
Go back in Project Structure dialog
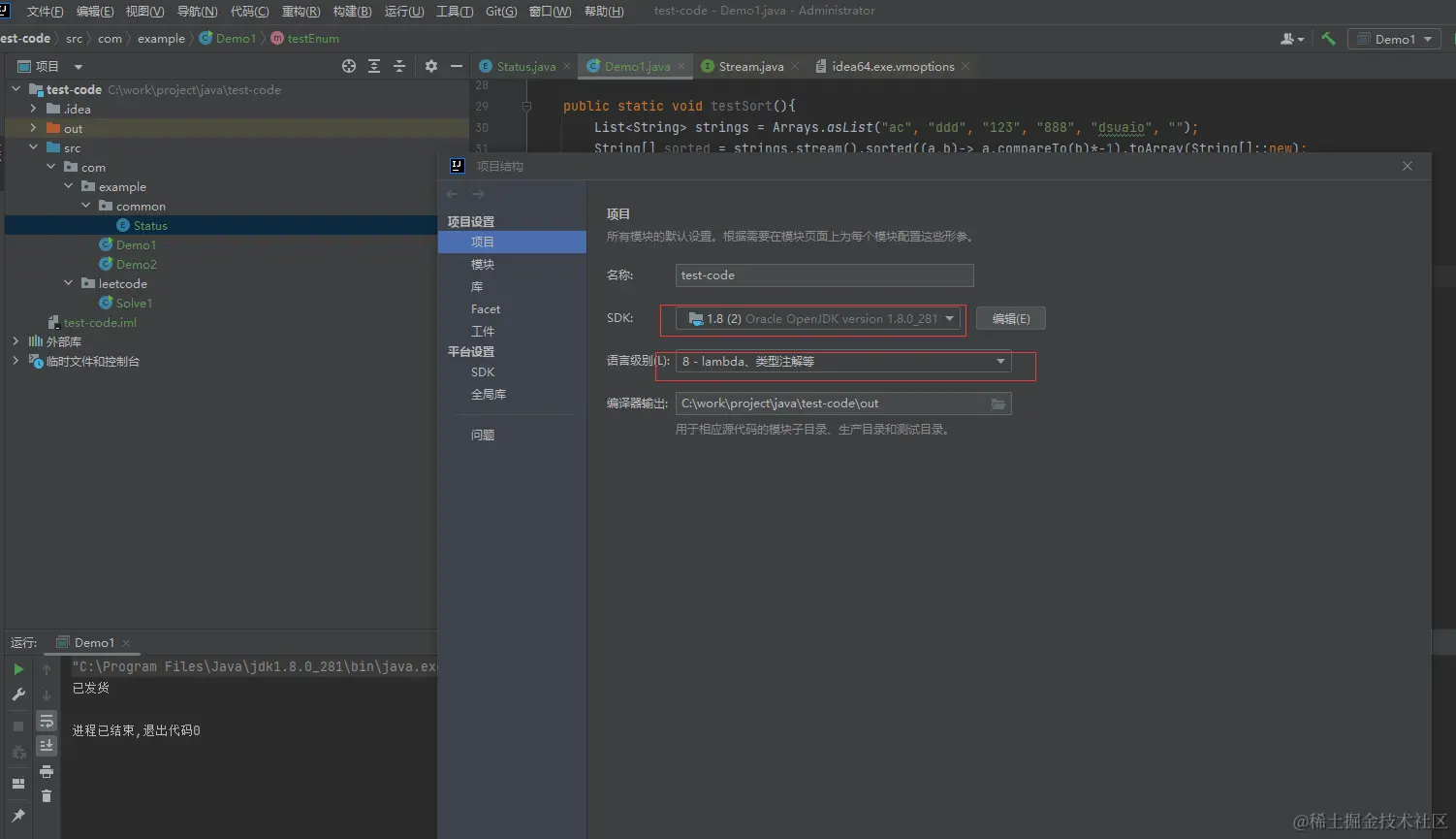(x=453, y=194)
